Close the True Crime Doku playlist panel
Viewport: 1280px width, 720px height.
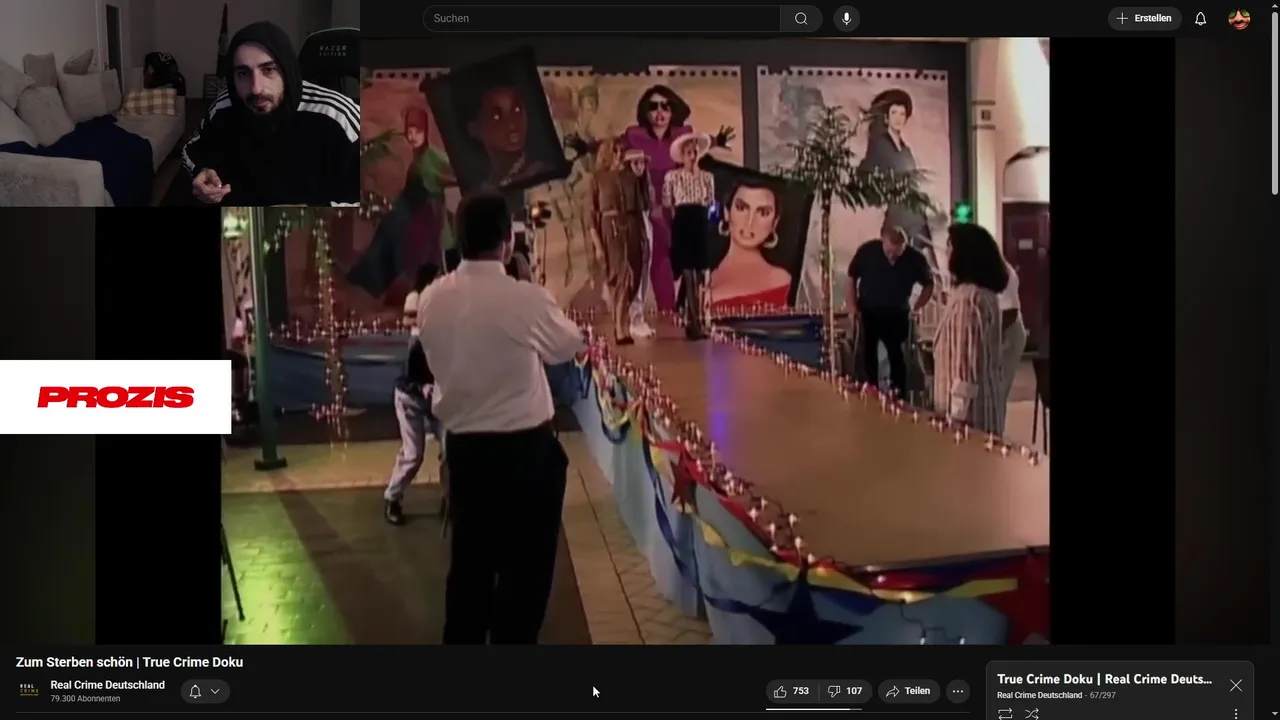point(1236,685)
